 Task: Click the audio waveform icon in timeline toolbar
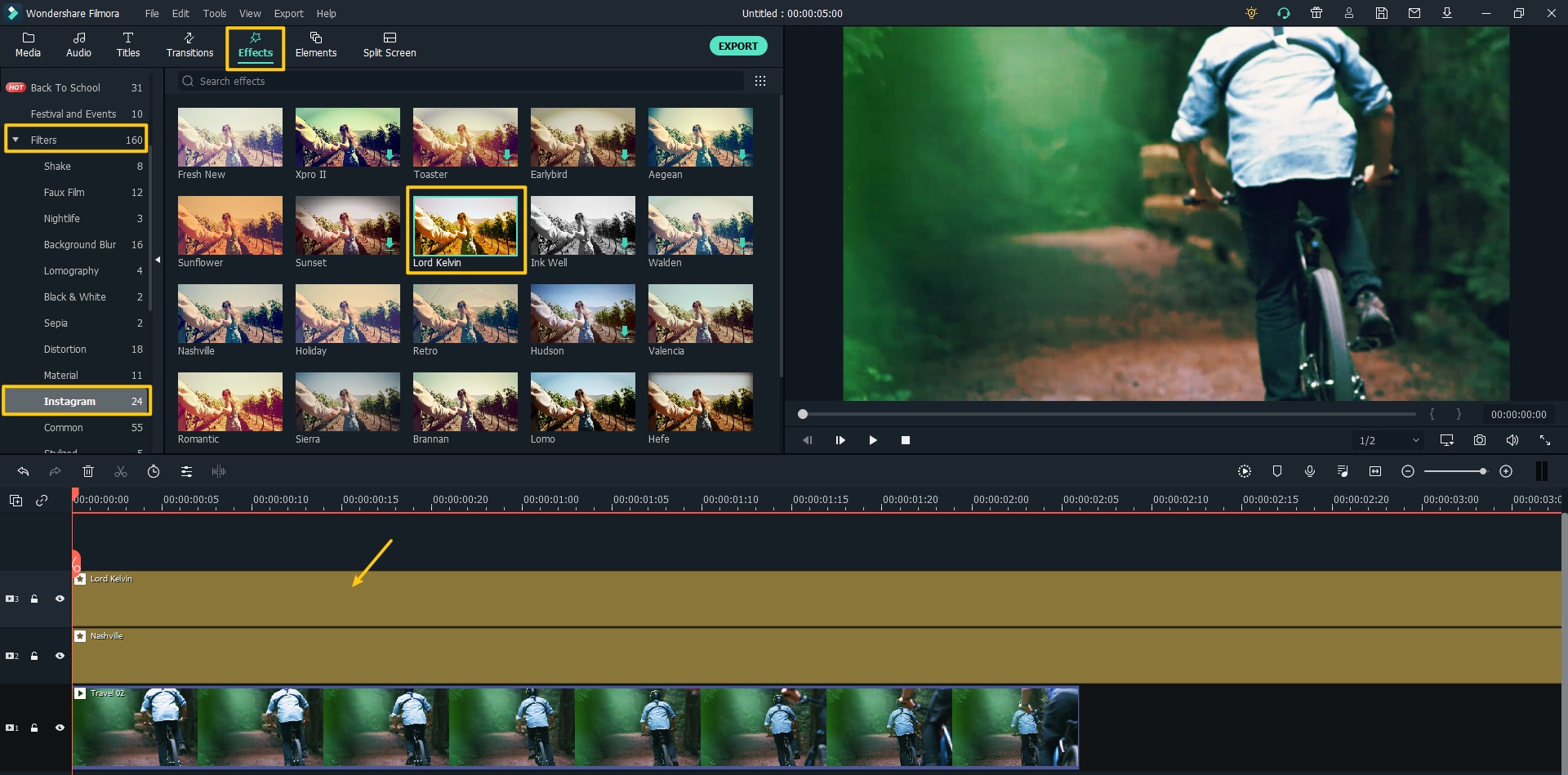coord(219,471)
